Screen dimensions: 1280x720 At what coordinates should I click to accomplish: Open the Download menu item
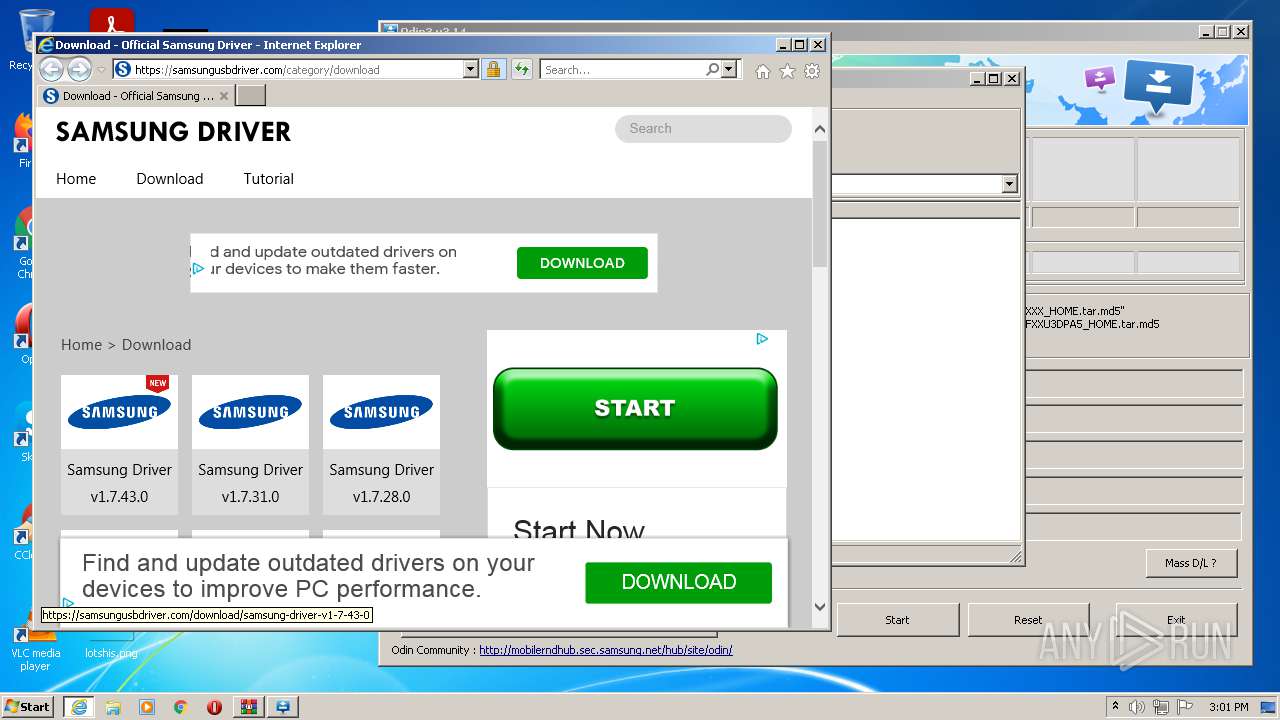coord(170,179)
